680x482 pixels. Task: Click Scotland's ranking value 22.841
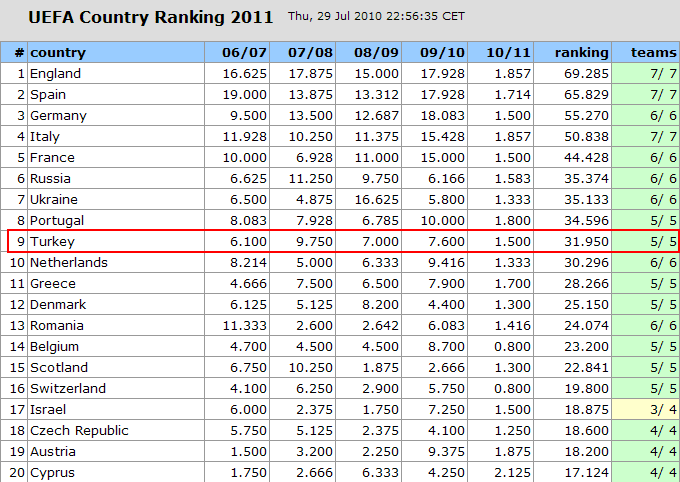point(586,367)
